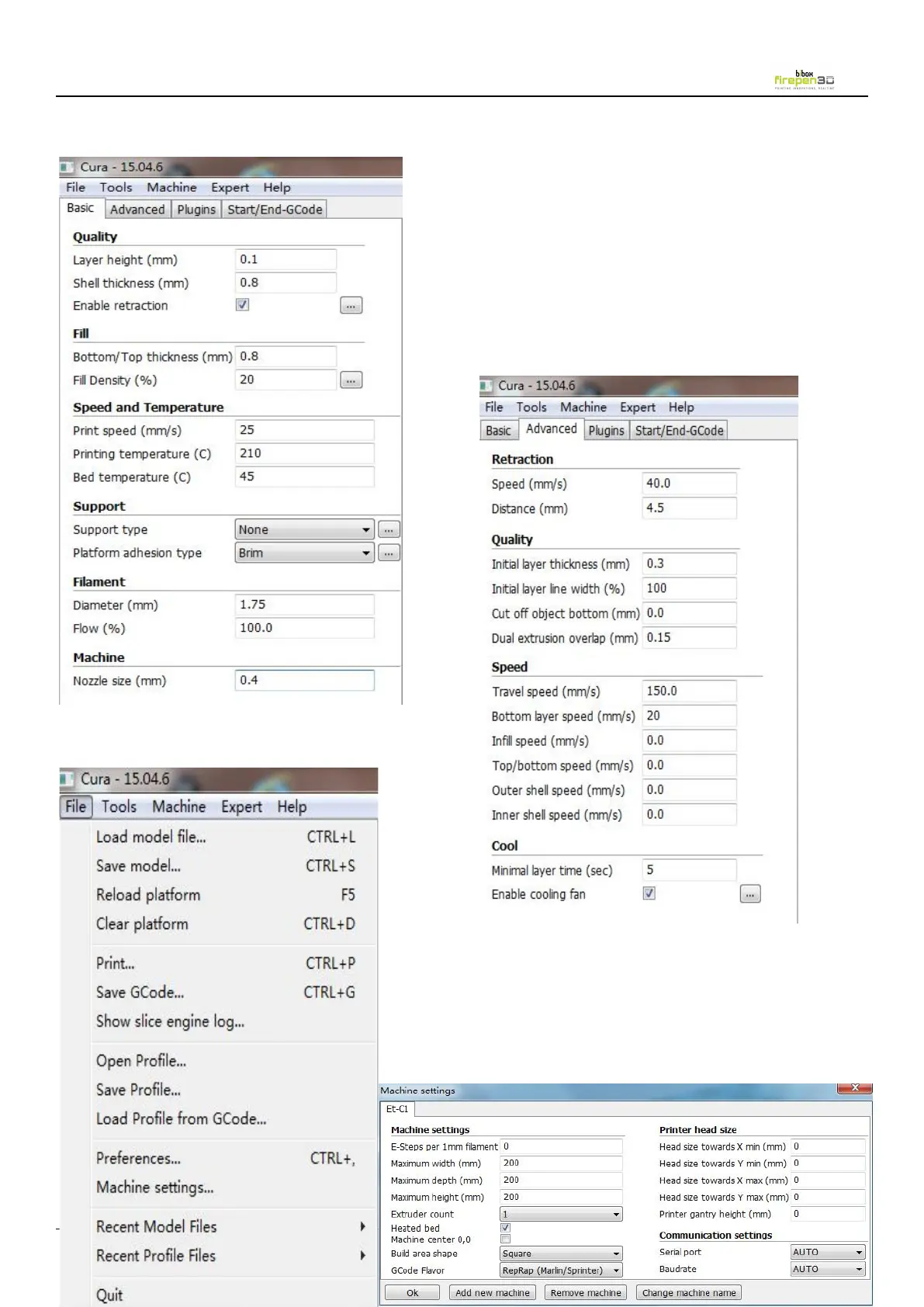The width and height of the screenshot is (924, 1307).
Task: Click Filament Diameter field showing 1.75
Action: pyautogui.click(x=304, y=605)
